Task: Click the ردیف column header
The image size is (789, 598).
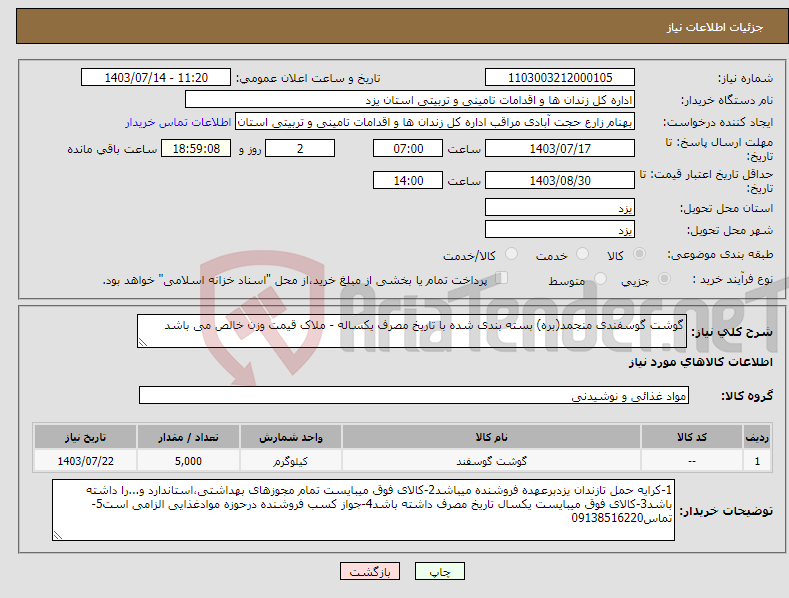Action: (757, 437)
